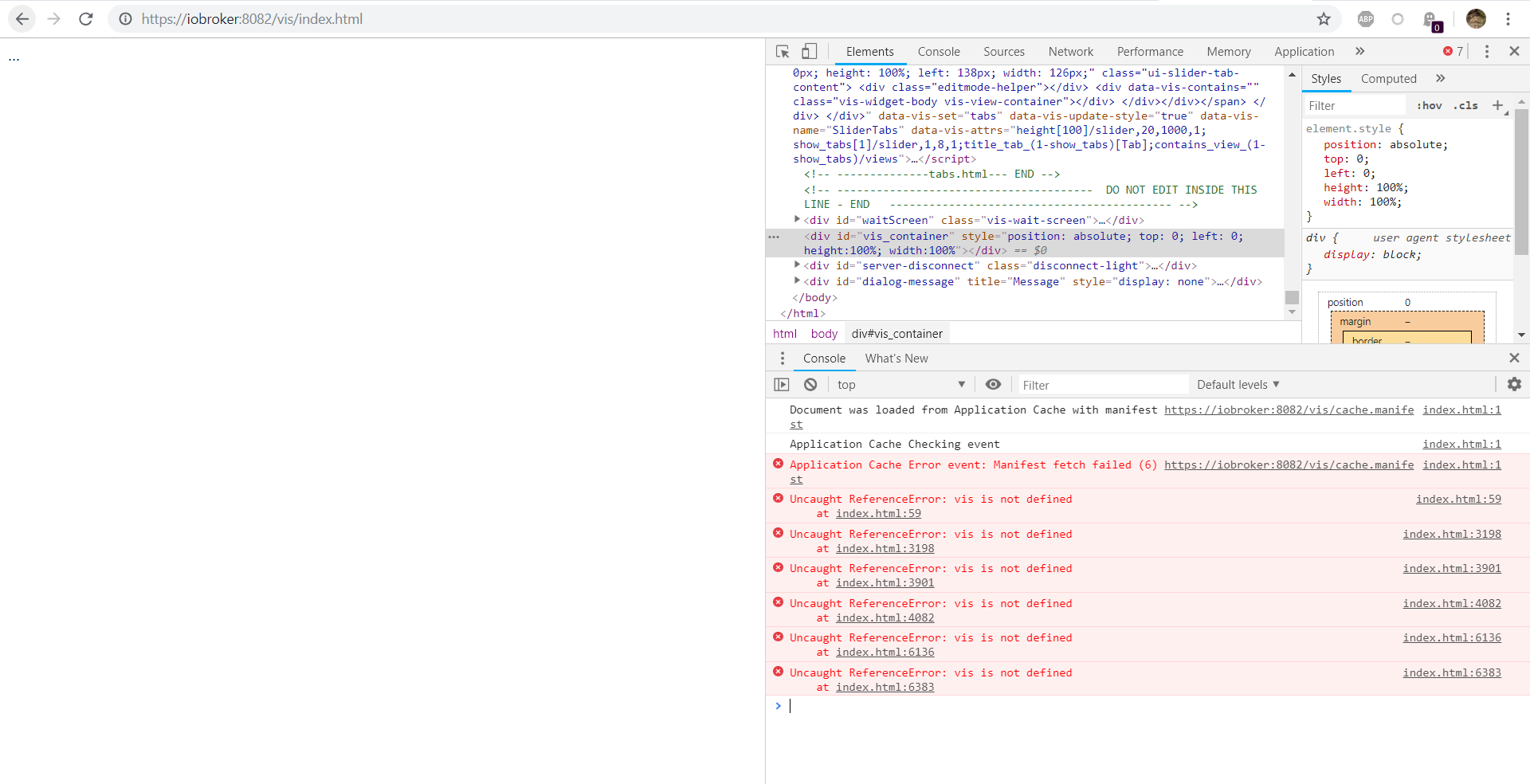Select html in the breadcrumb
The height and width of the screenshot is (784, 1530).
(785, 334)
